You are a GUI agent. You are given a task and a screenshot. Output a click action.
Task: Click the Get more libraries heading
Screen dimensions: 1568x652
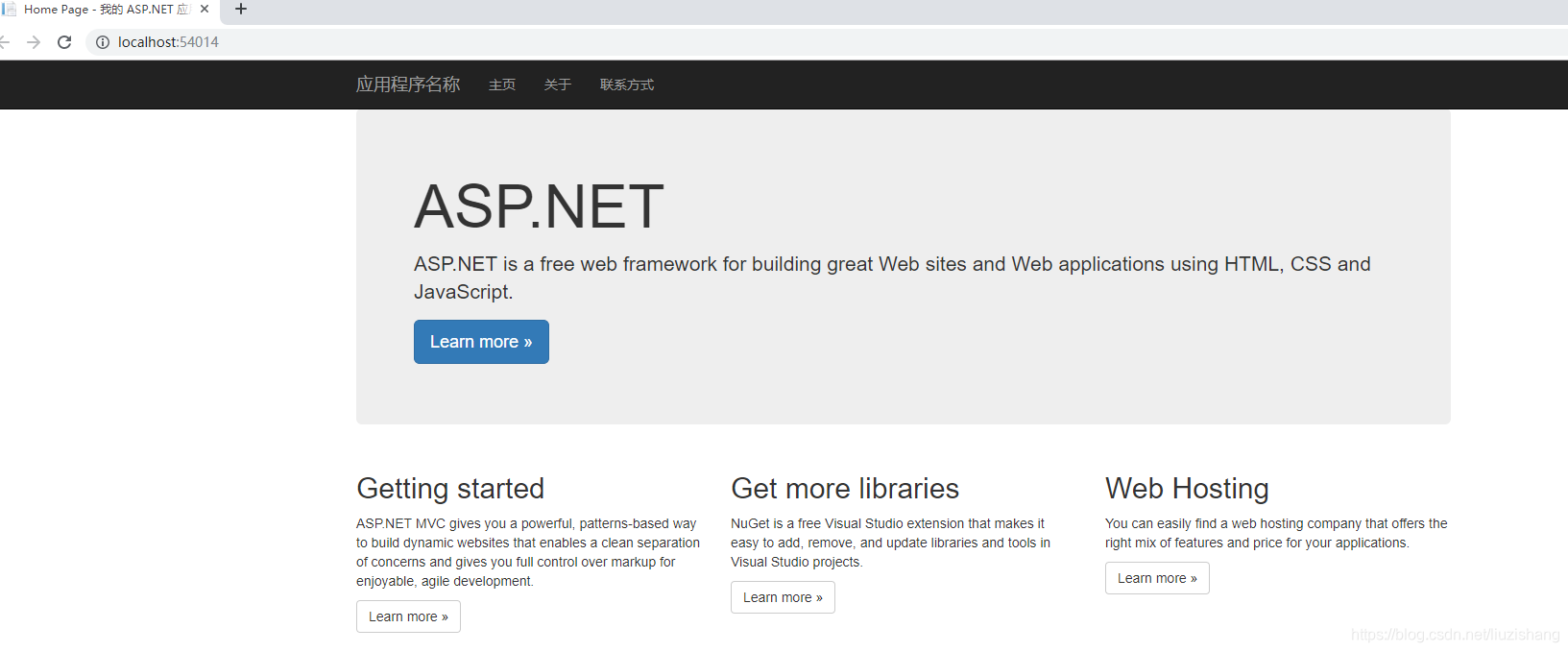(x=845, y=489)
